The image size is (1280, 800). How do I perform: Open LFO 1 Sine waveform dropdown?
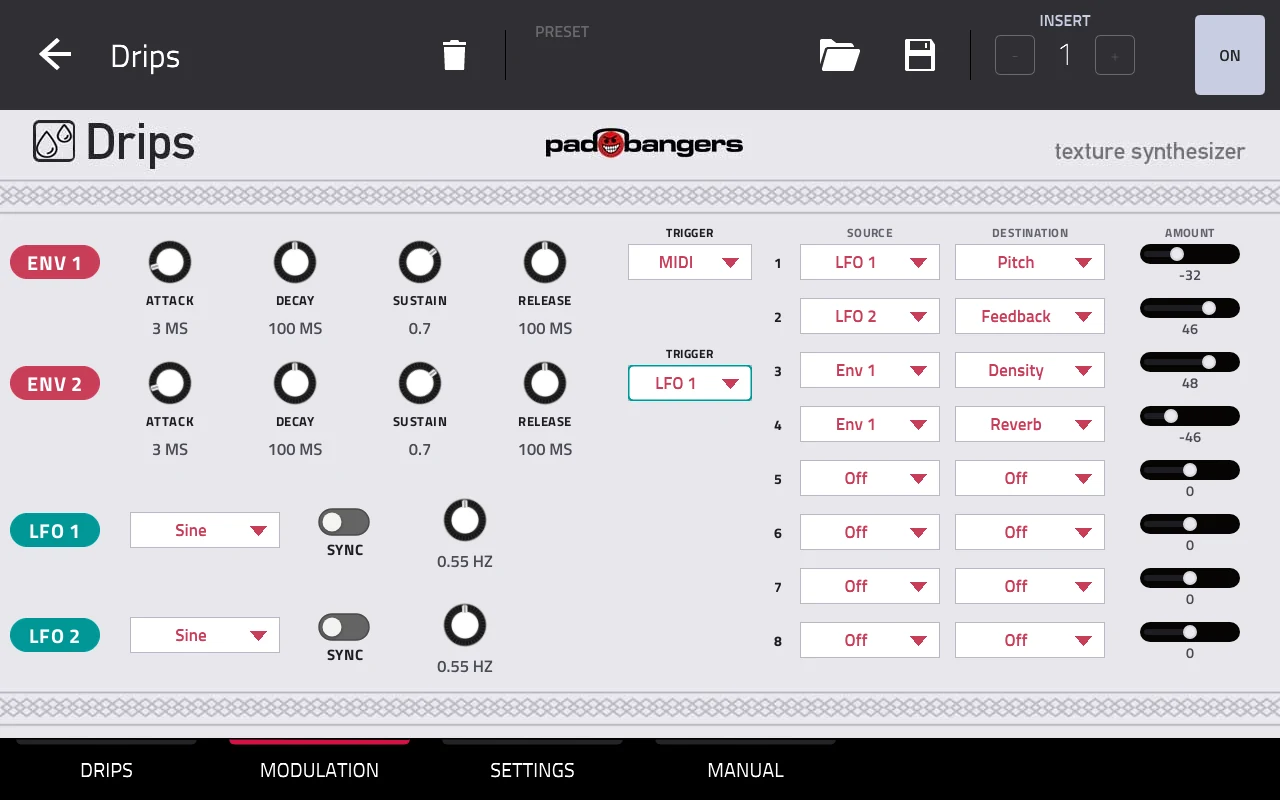(x=205, y=530)
